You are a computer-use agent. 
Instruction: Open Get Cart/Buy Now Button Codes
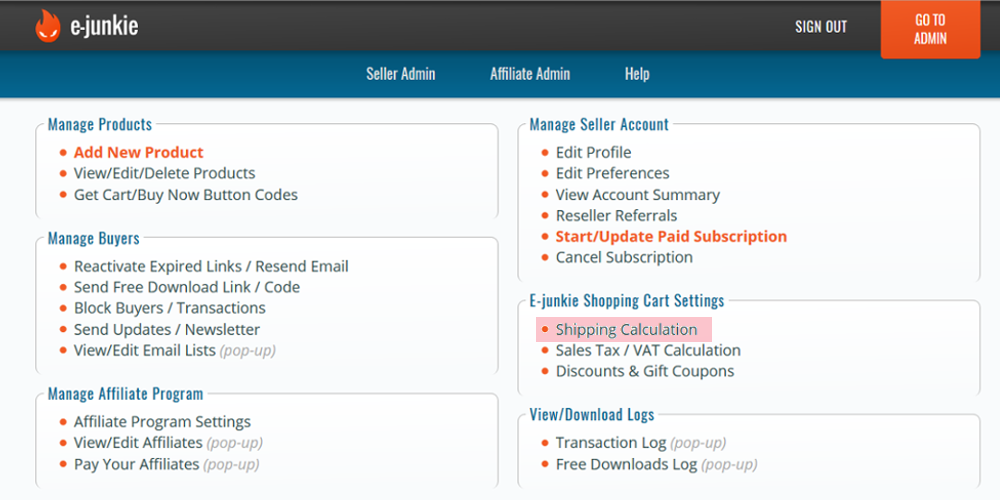pyautogui.click(x=186, y=195)
